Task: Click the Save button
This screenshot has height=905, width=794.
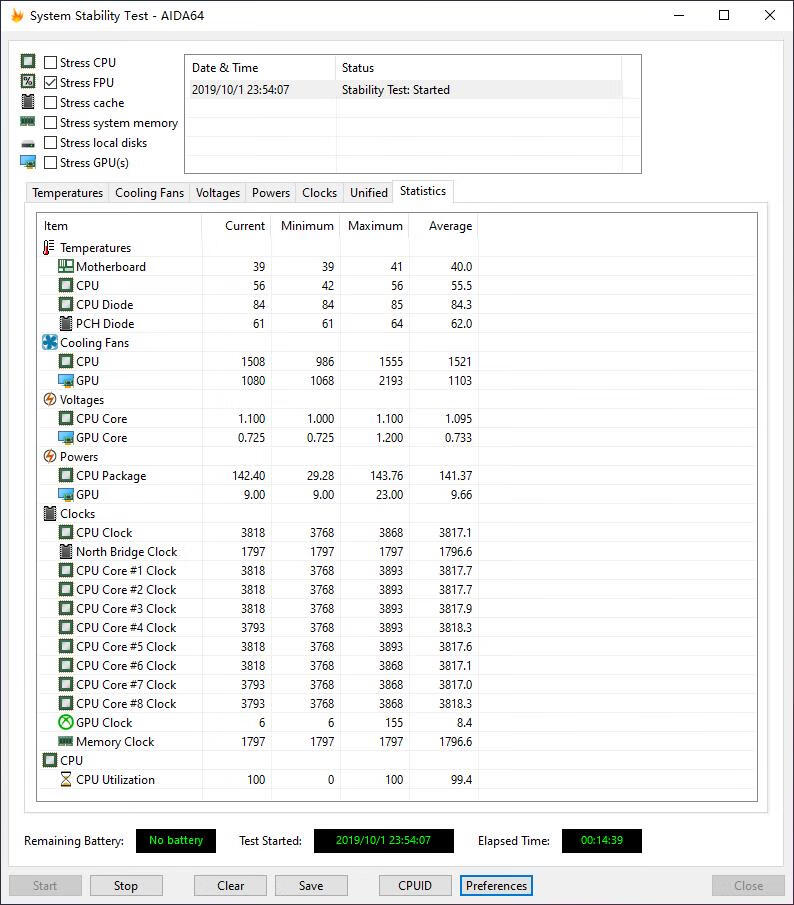Action: [x=311, y=885]
